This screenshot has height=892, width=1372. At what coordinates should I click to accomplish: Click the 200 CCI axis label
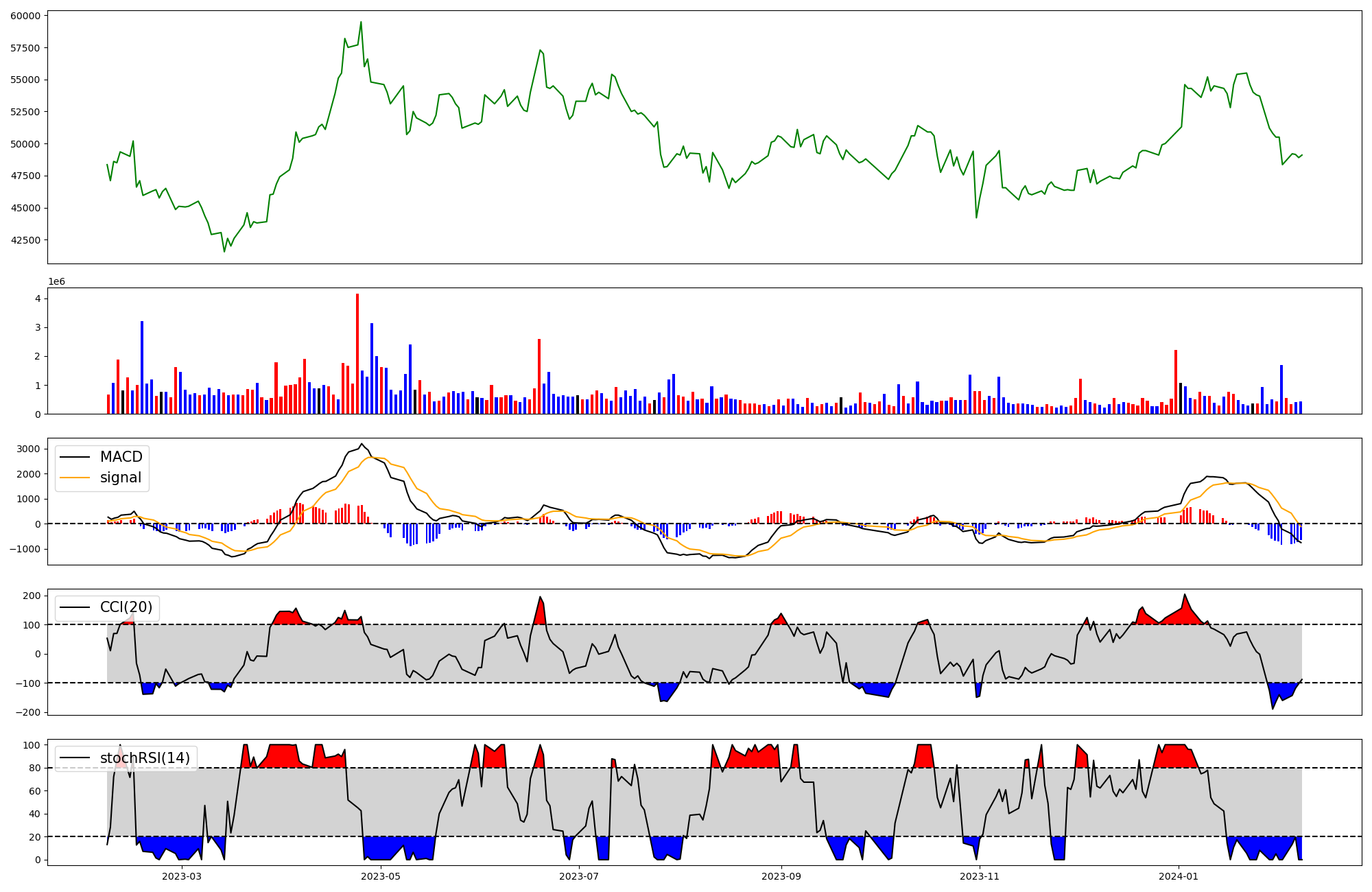tap(32, 596)
